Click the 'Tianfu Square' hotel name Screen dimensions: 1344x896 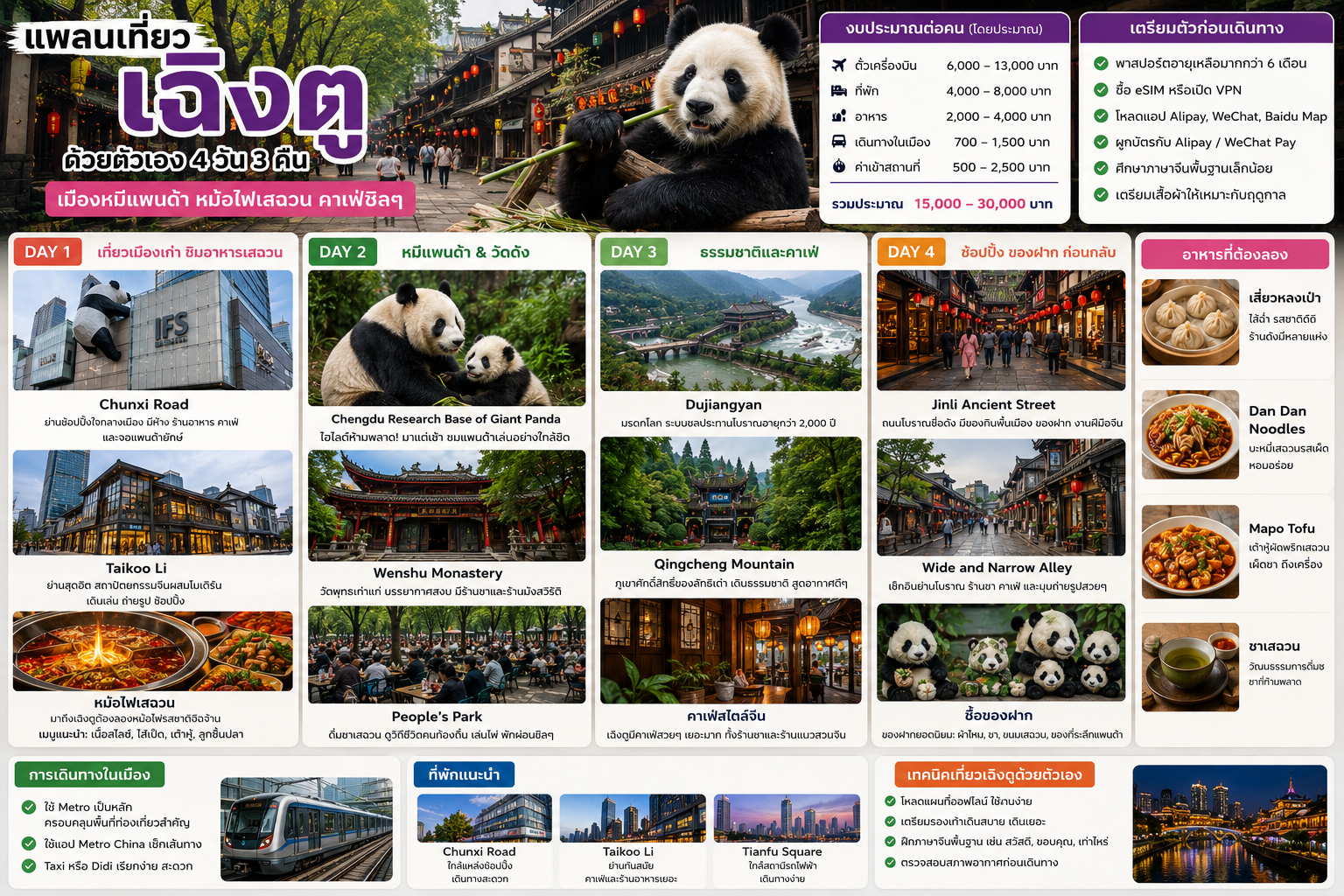(781, 851)
